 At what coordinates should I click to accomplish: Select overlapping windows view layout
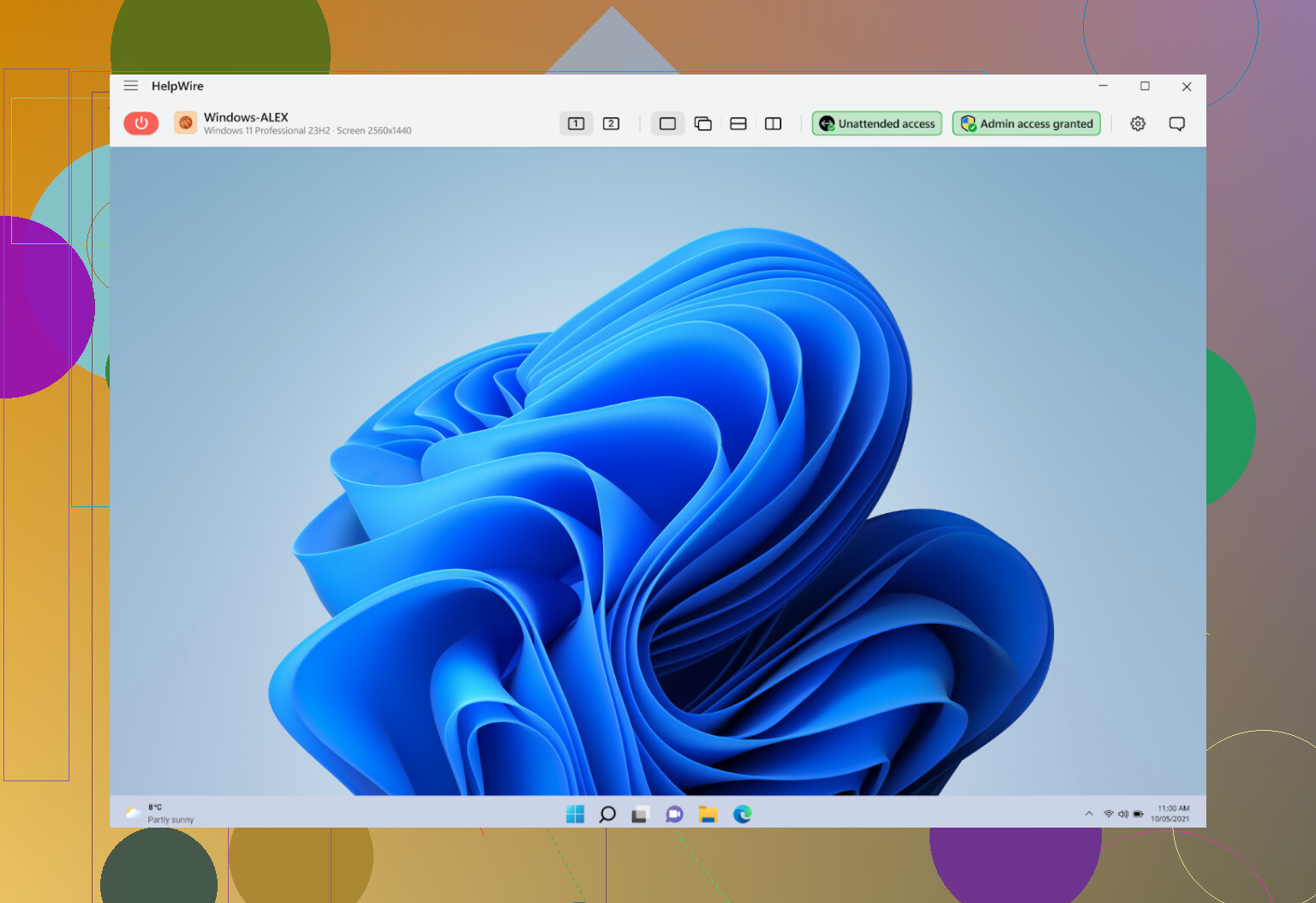coord(703,123)
